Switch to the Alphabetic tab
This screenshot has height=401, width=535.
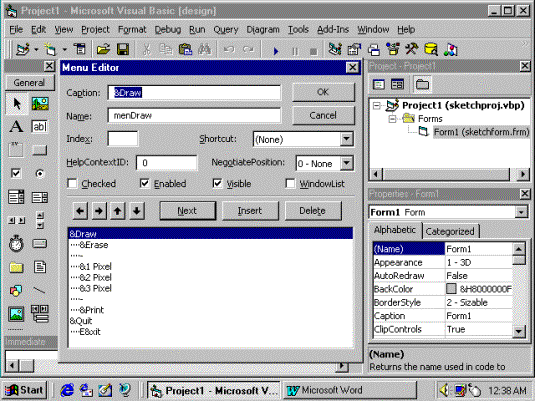click(x=395, y=230)
